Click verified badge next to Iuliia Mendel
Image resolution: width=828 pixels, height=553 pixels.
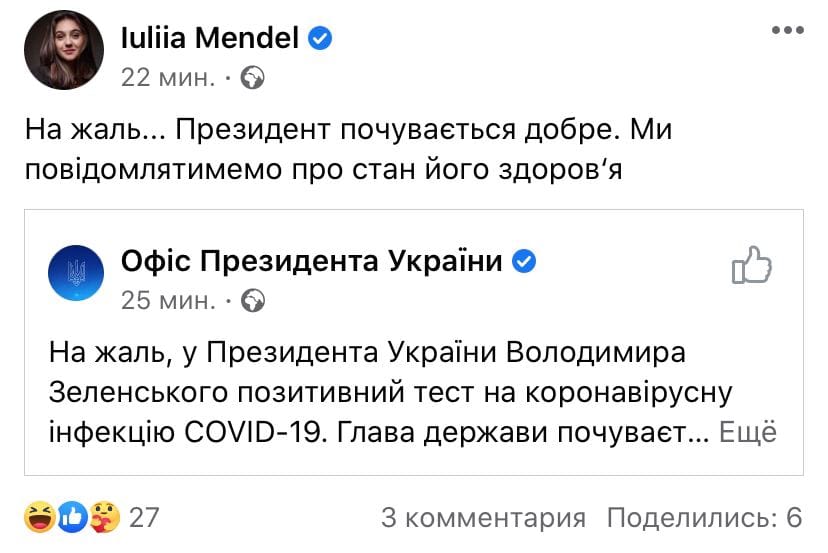click(321, 39)
